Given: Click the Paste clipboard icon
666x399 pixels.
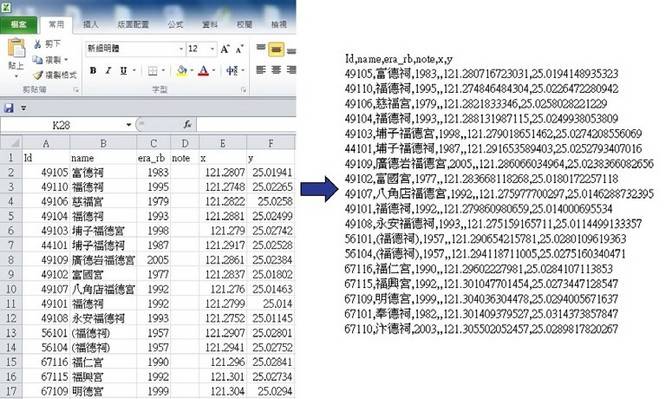Looking at the screenshot, I should click(16, 48).
